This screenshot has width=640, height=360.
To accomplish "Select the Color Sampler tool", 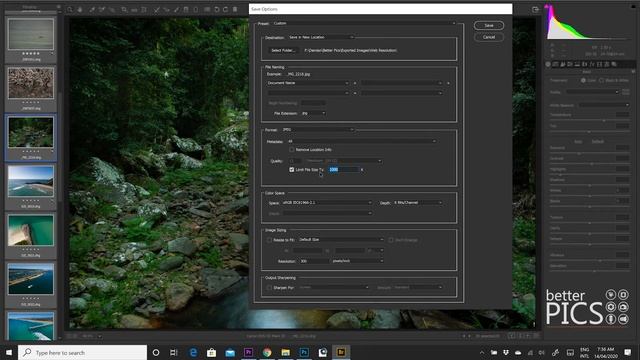I will click(102, 9).
